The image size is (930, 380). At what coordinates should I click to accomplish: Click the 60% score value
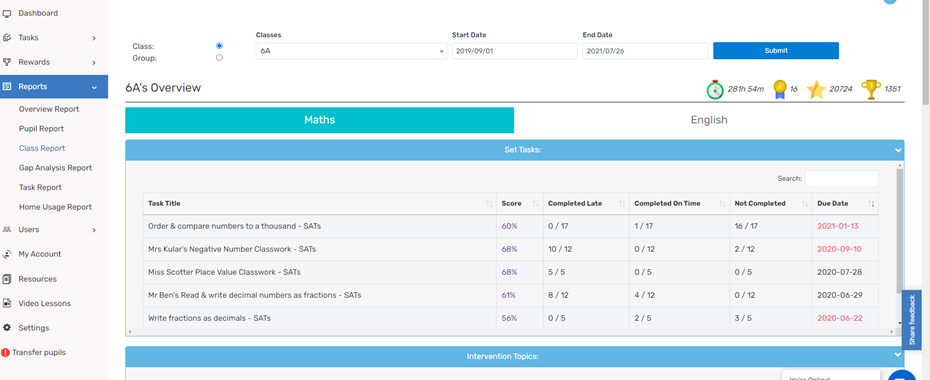point(509,226)
